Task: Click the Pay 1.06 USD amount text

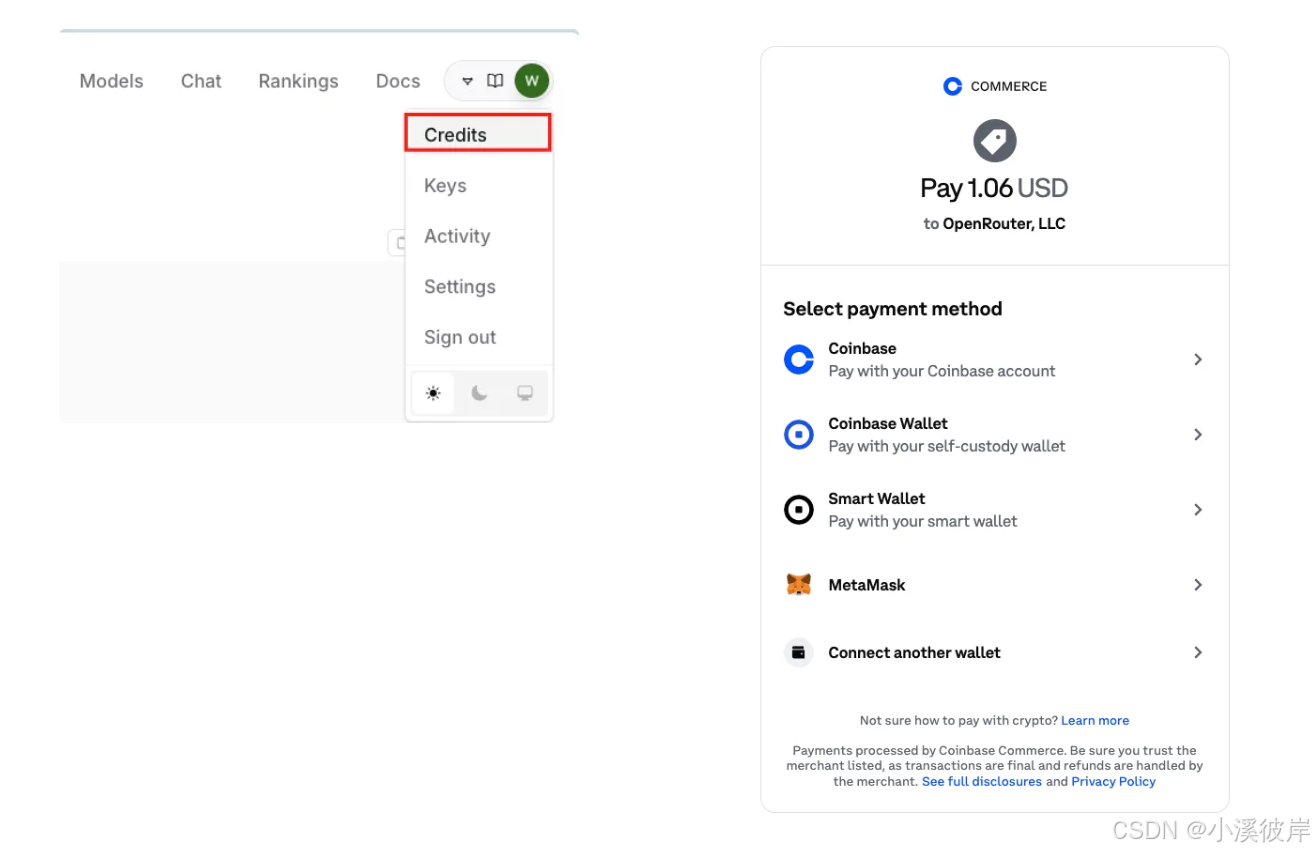Action: 994,188
